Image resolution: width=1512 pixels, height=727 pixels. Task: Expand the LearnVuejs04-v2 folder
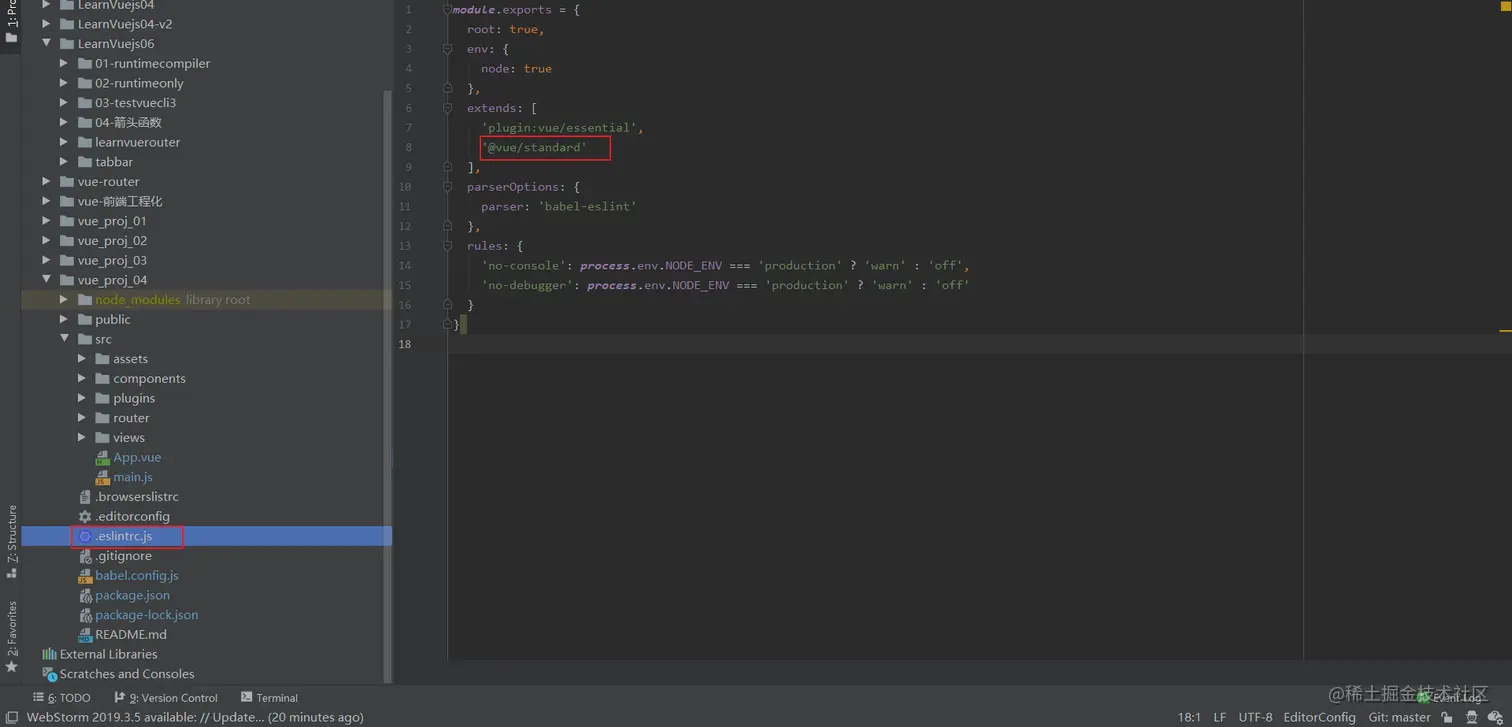(x=47, y=24)
